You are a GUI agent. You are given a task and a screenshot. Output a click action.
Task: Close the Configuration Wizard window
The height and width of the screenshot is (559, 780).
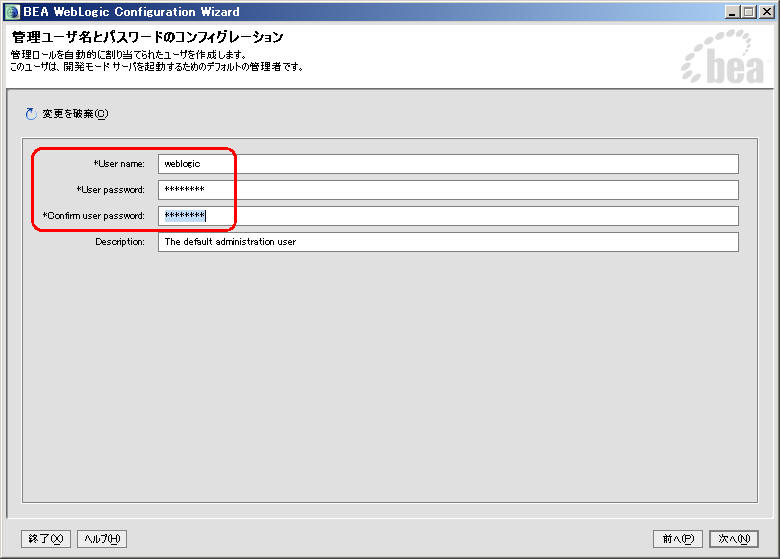(x=766, y=11)
